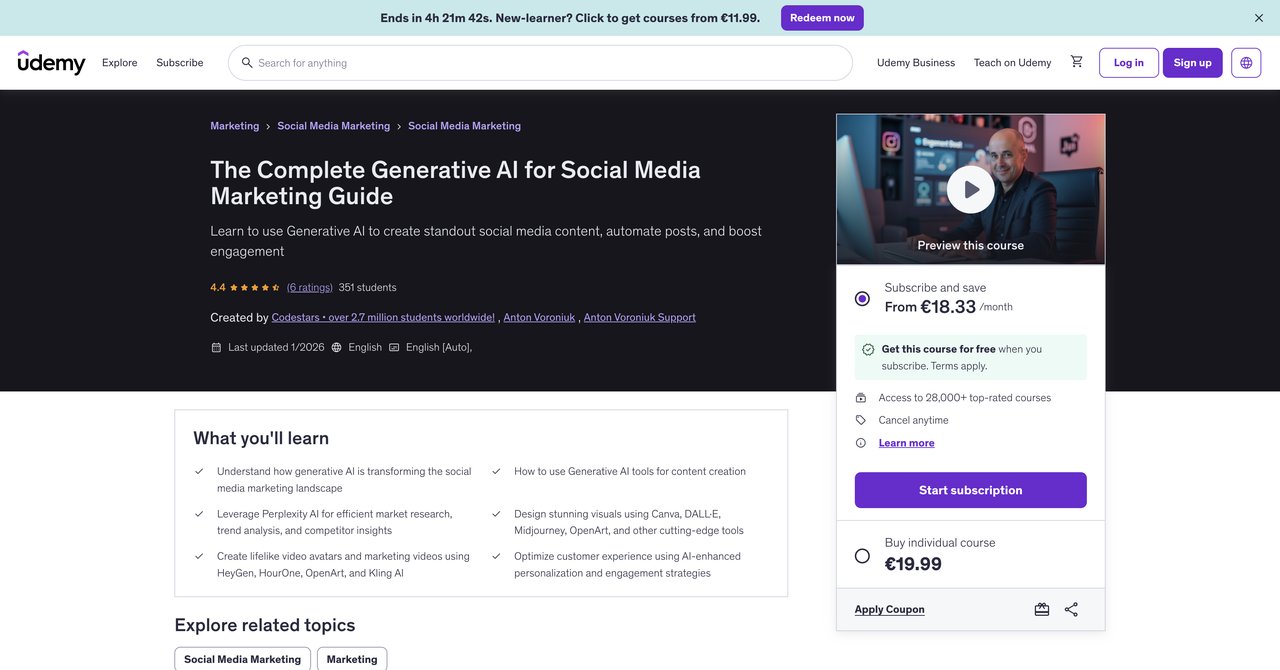Click the Leverage Perplexity AI learning item
This screenshot has width=1280, height=670.
335,522
